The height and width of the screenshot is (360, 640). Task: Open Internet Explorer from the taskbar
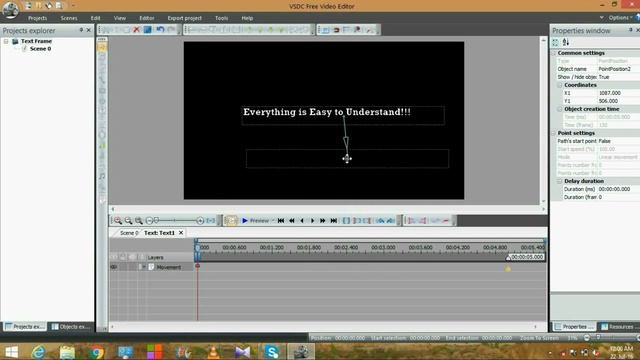pos(38,352)
